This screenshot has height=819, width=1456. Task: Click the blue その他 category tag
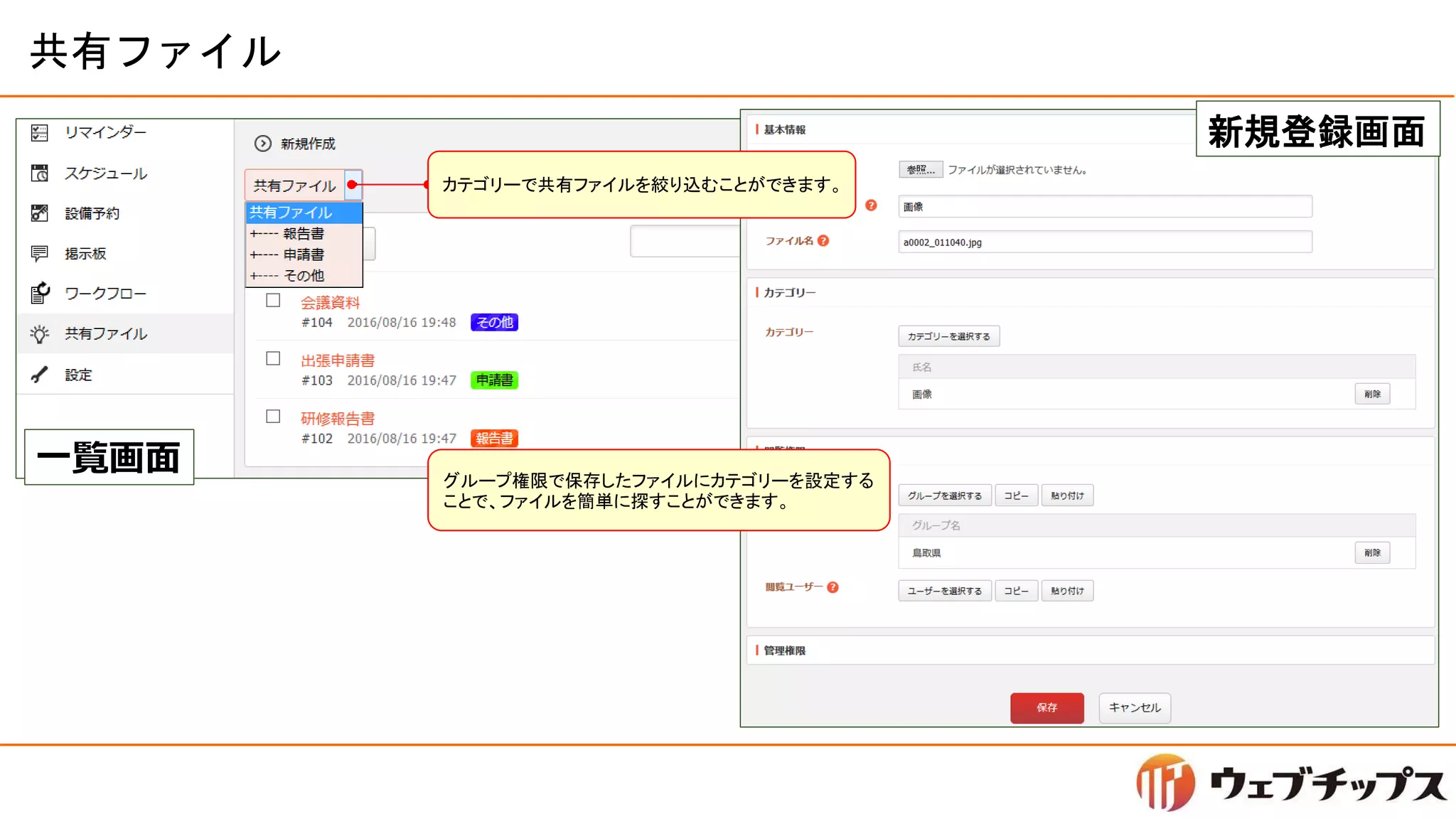pyautogui.click(x=495, y=322)
